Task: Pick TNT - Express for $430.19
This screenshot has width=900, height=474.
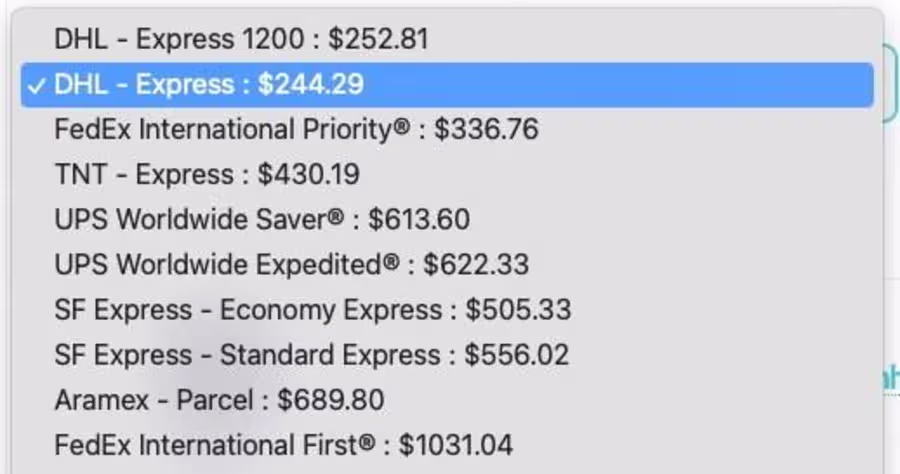Action: point(447,174)
